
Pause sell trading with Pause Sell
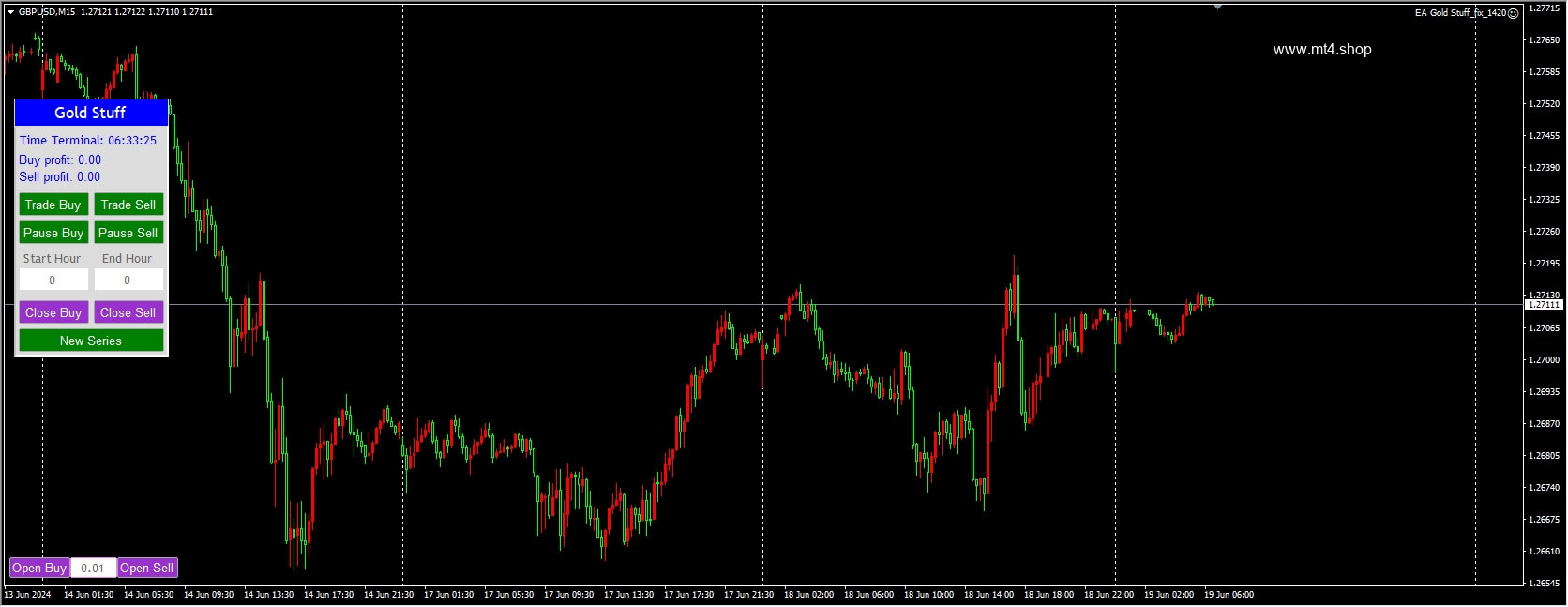point(128,233)
